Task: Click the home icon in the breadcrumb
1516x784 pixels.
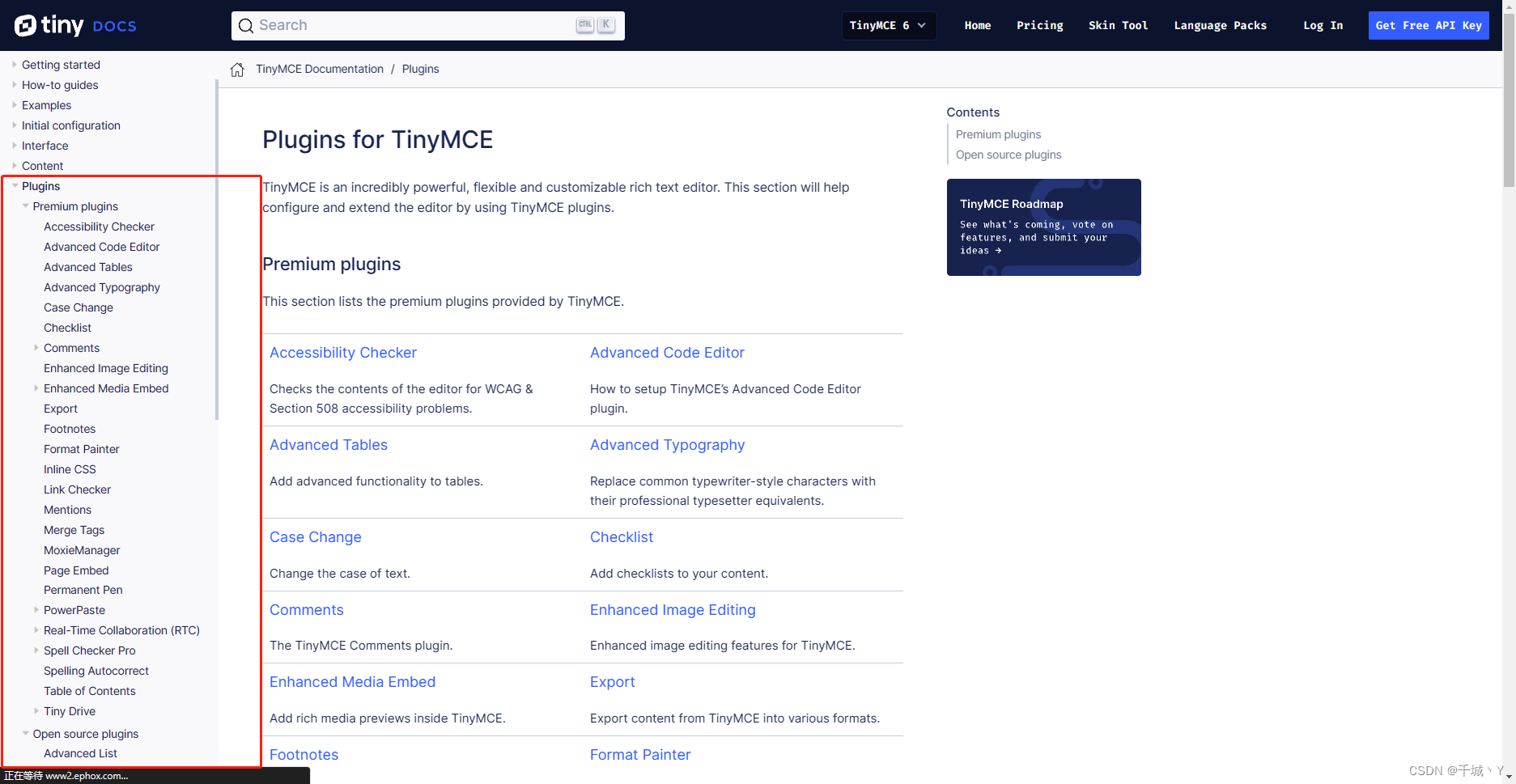Action: [236, 69]
